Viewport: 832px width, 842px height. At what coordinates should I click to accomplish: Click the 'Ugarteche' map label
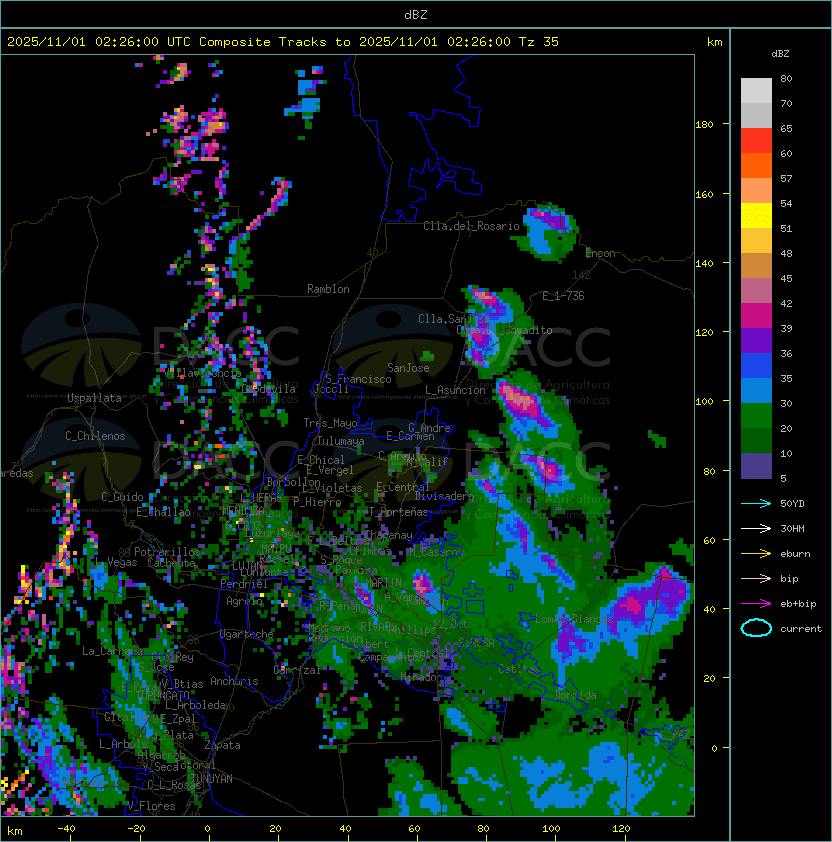click(x=247, y=634)
